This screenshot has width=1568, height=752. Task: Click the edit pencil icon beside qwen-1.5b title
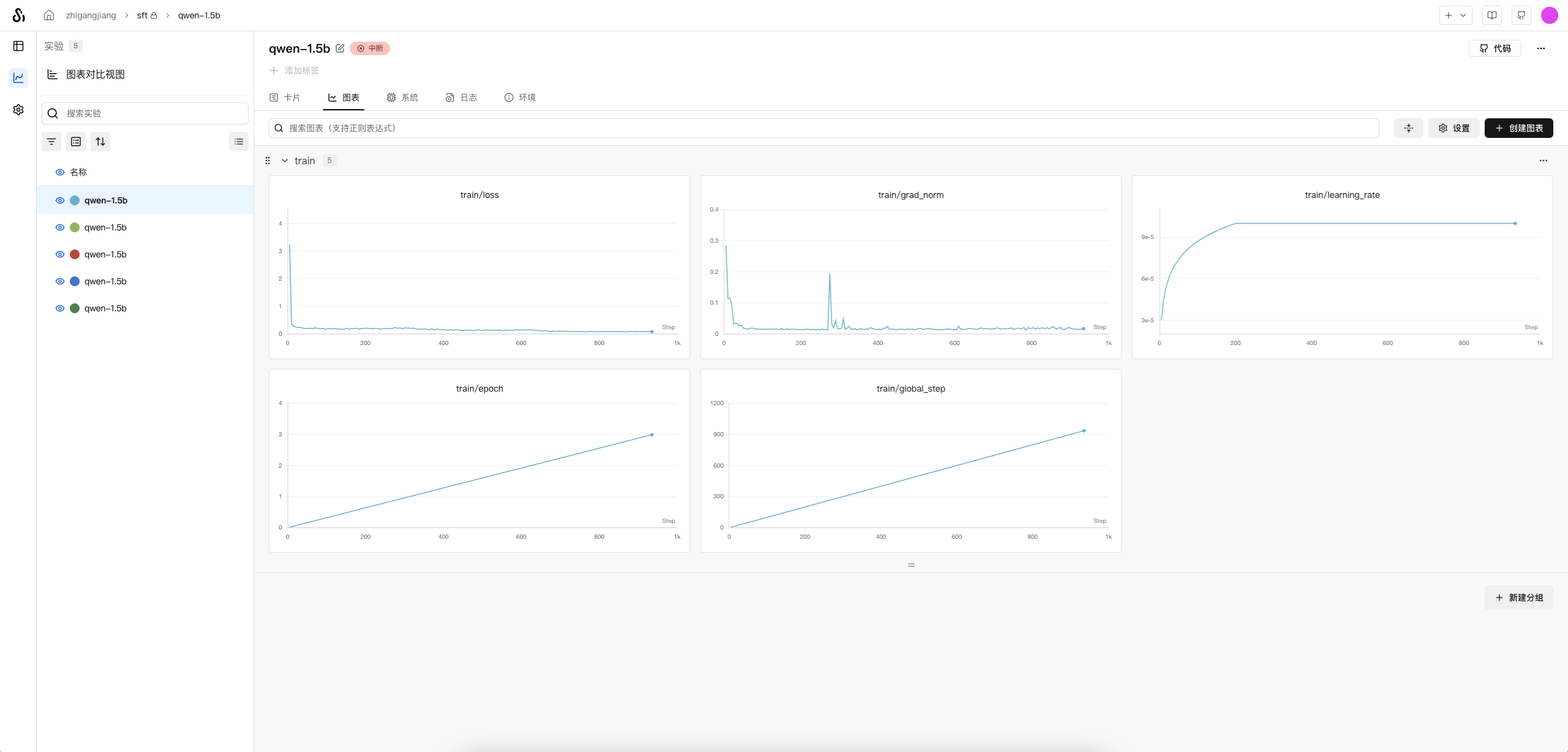tap(340, 48)
